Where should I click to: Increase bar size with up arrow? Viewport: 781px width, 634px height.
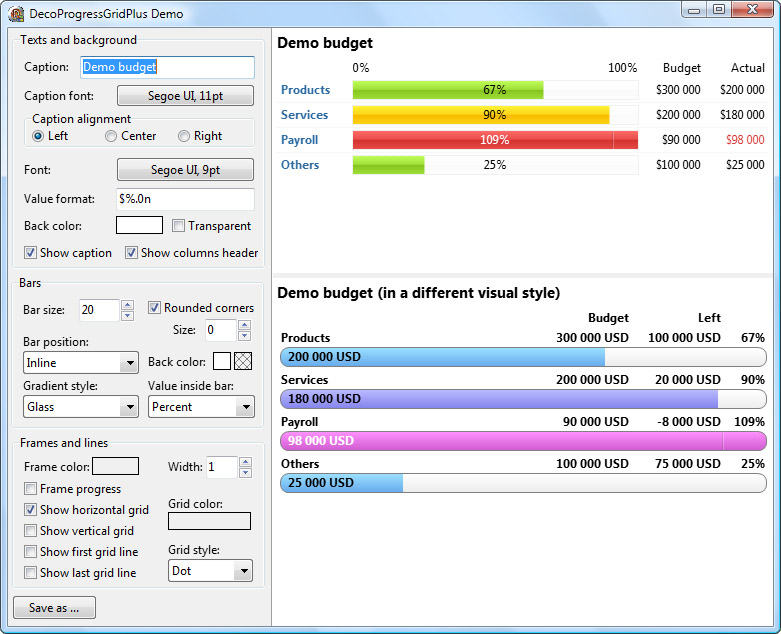127,305
